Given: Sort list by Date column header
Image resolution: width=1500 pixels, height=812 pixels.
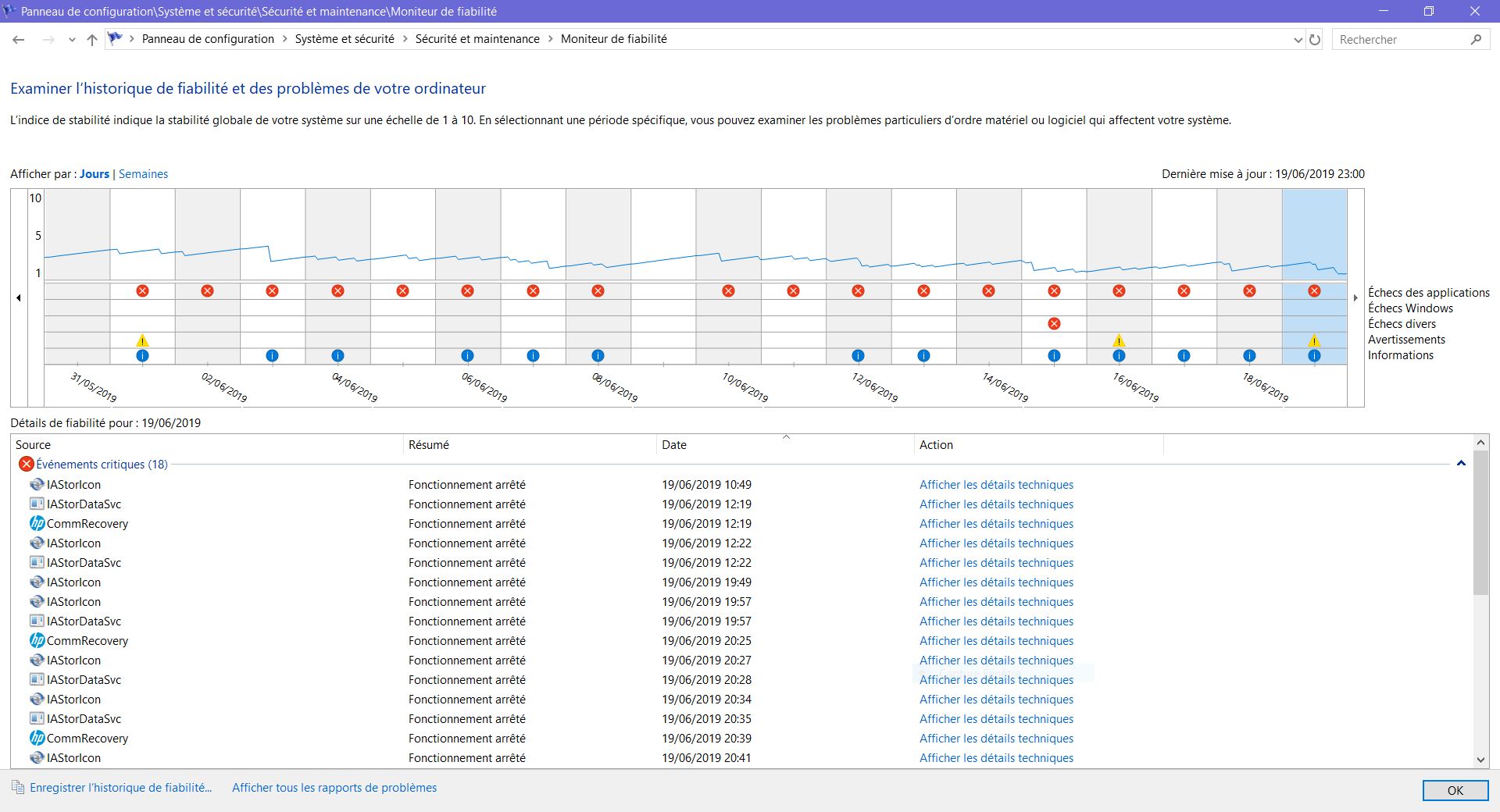Looking at the screenshot, I should tap(785, 445).
